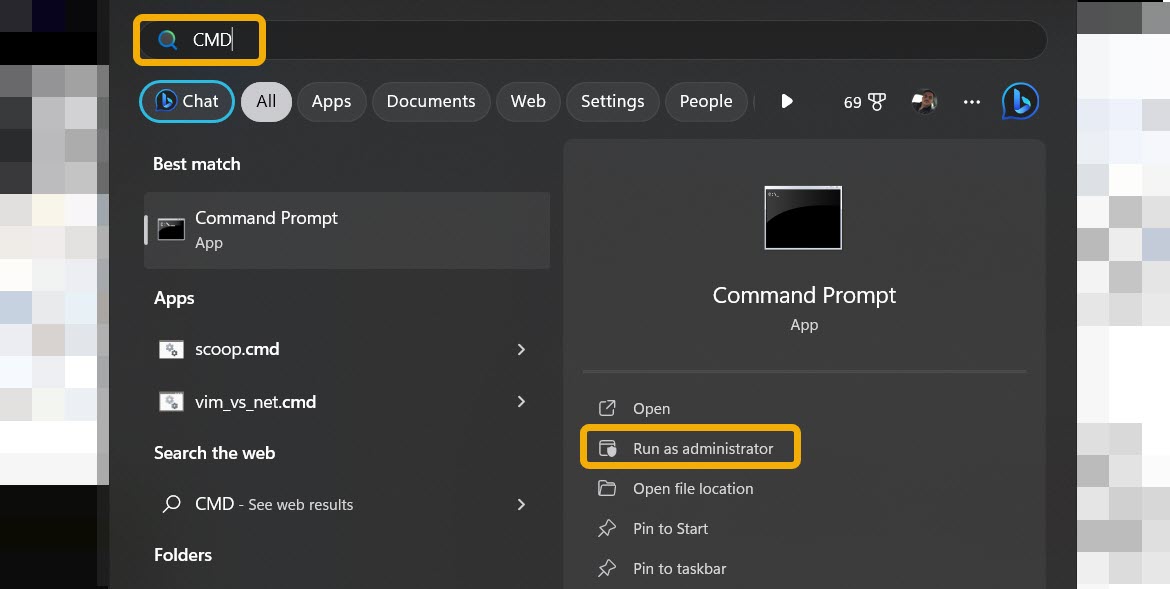Viewport: 1170px width, 589px height.
Task: Open more options via the ellipsis icon
Action: point(971,101)
